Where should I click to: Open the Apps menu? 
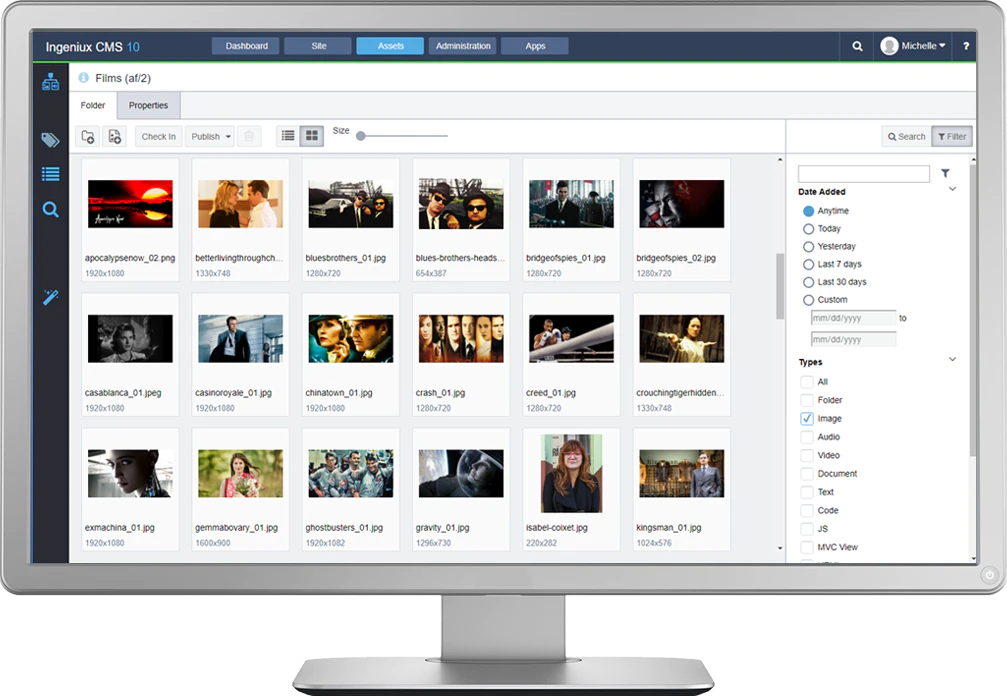535,46
